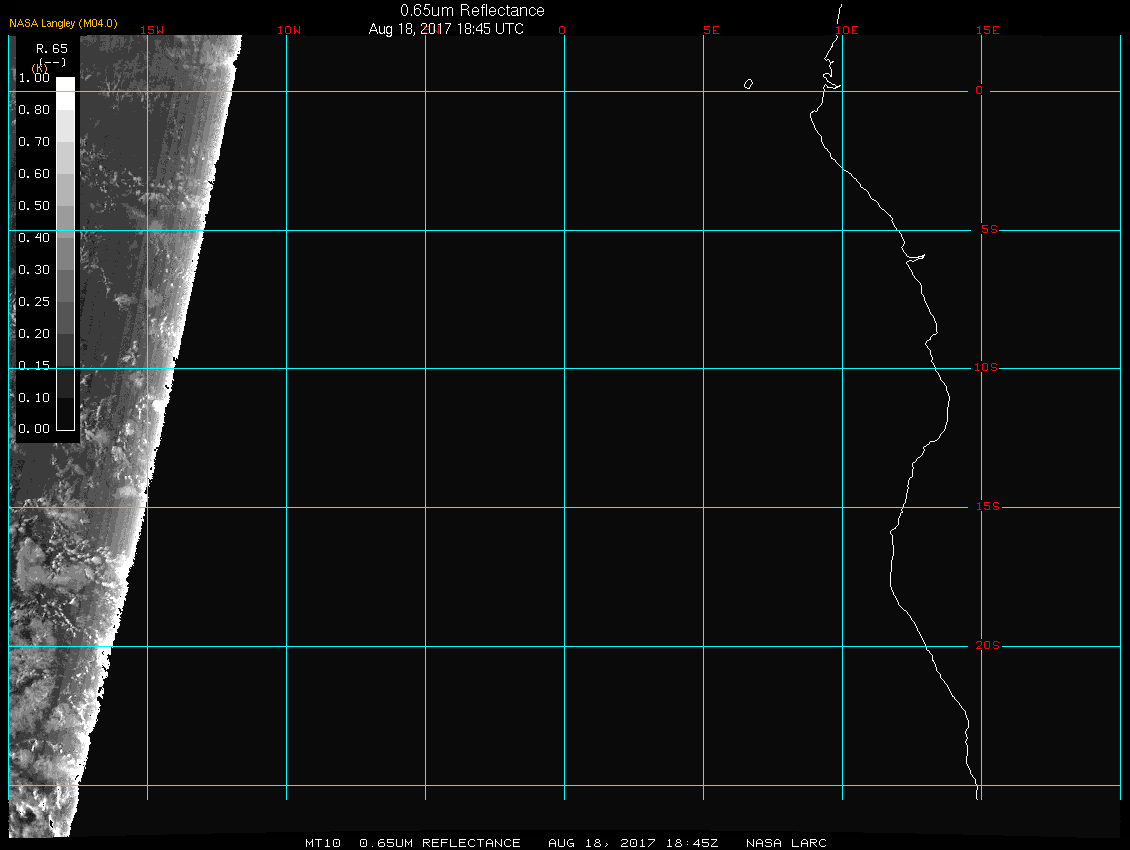Click the 15S latitude label
1130x850 pixels.
tap(986, 507)
